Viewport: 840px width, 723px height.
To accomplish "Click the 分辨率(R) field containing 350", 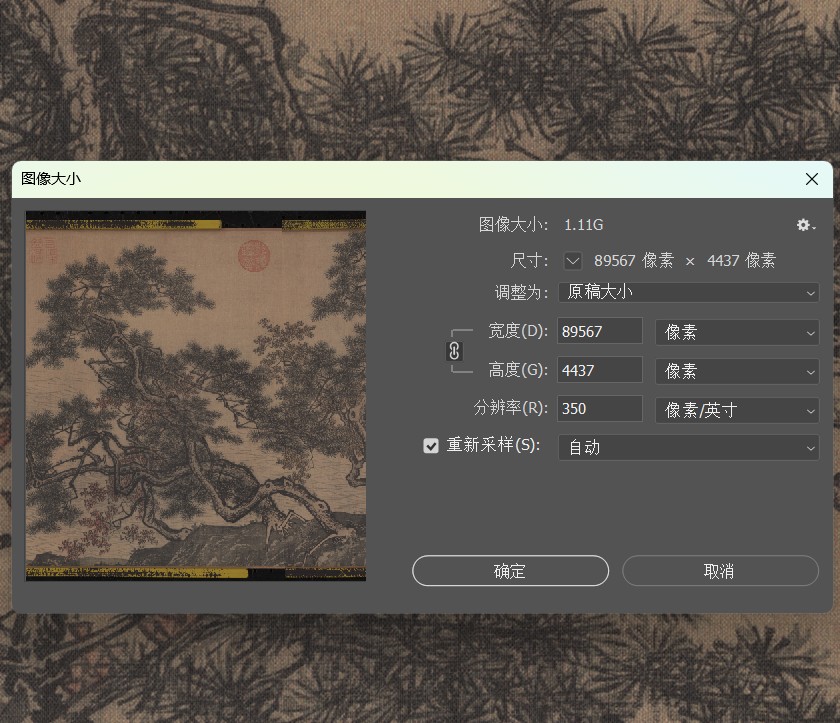I will click(x=600, y=409).
